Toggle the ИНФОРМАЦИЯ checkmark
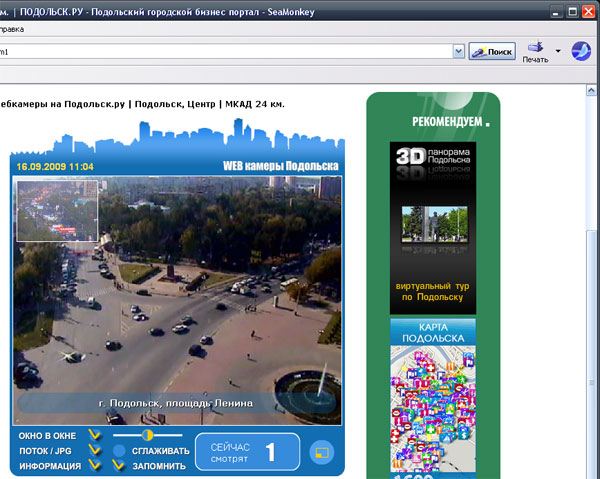The height and width of the screenshot is (479, 600). point(94,465)
